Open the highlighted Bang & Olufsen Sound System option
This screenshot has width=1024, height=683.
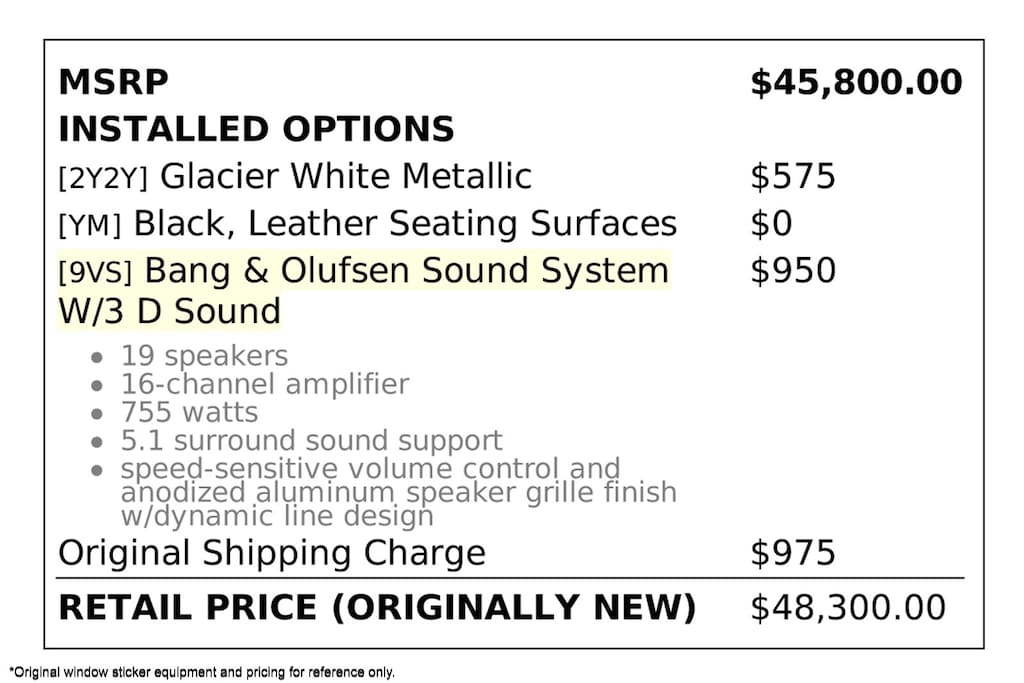pos(406,271)
